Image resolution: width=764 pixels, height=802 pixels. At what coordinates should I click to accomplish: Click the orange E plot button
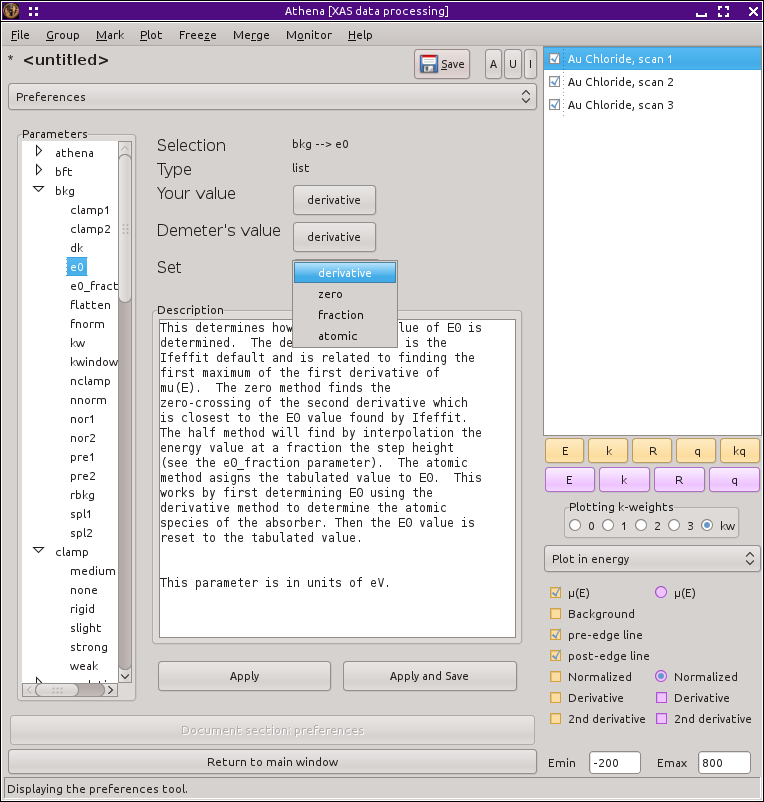565,450
